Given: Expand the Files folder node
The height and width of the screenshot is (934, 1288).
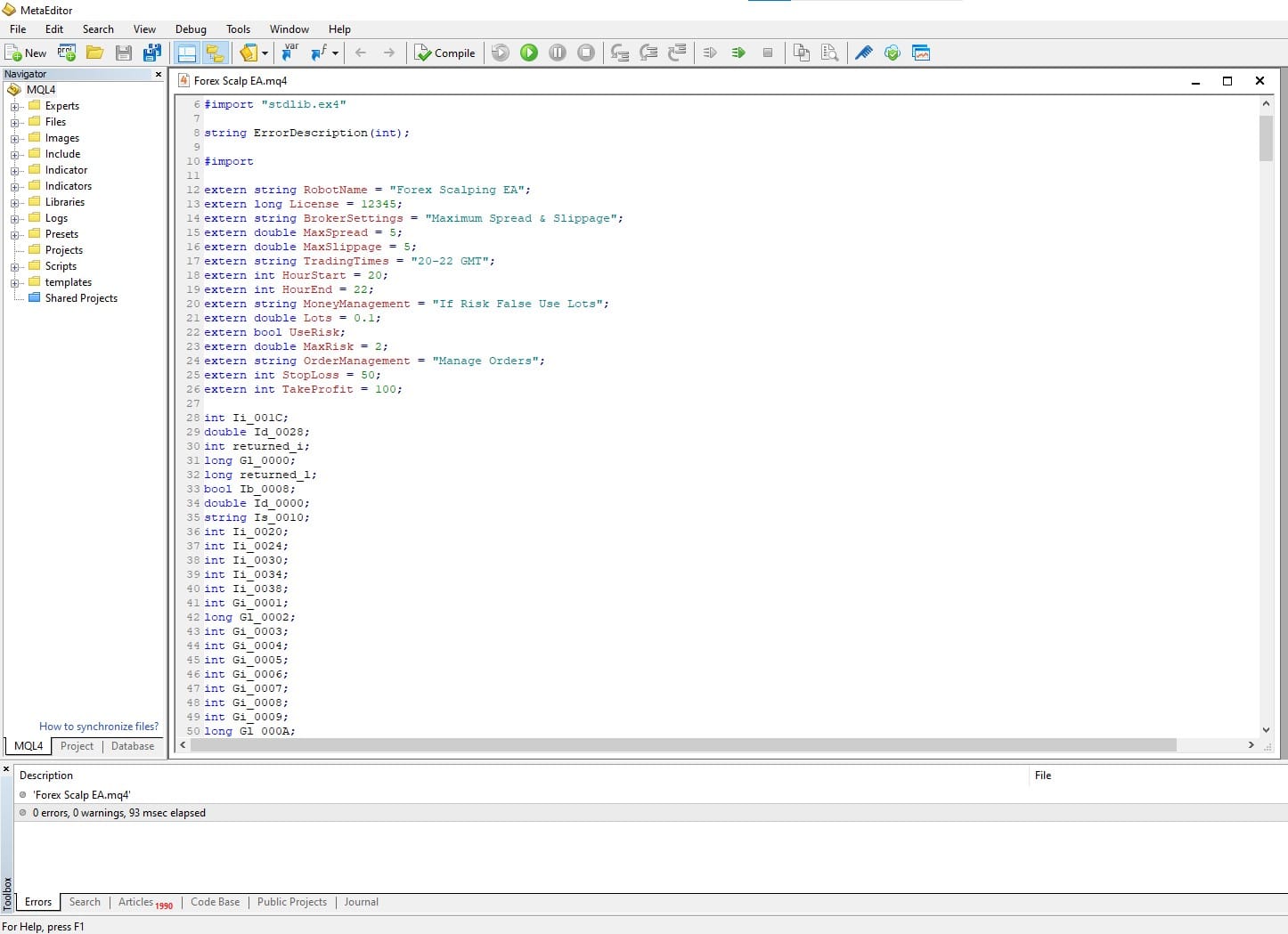Looking at the screenshot, I should [14, 123].
